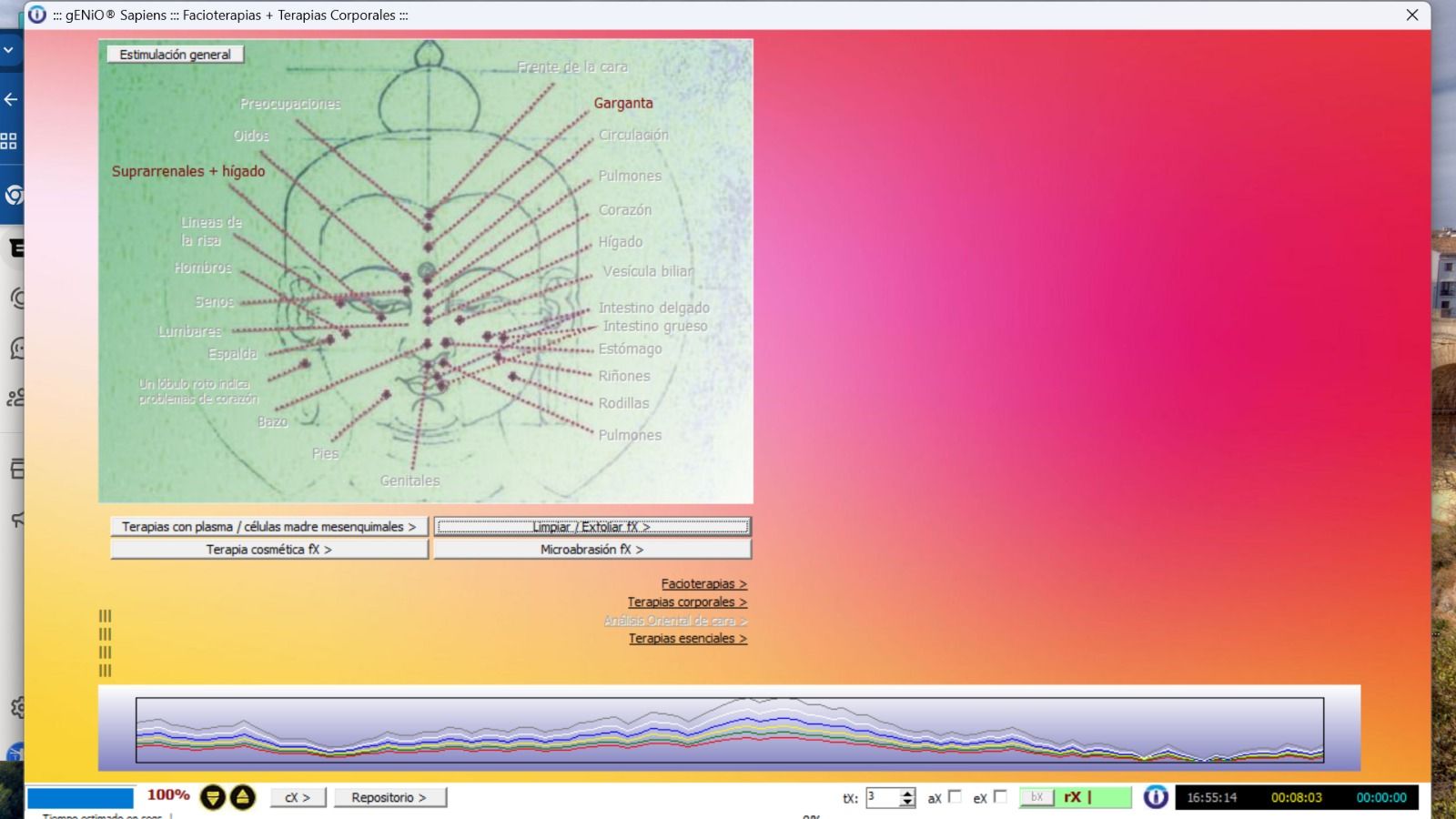This screenshot has width=1456, height=819.
Task: Click into the tX number field
Action: coord(883,797)
